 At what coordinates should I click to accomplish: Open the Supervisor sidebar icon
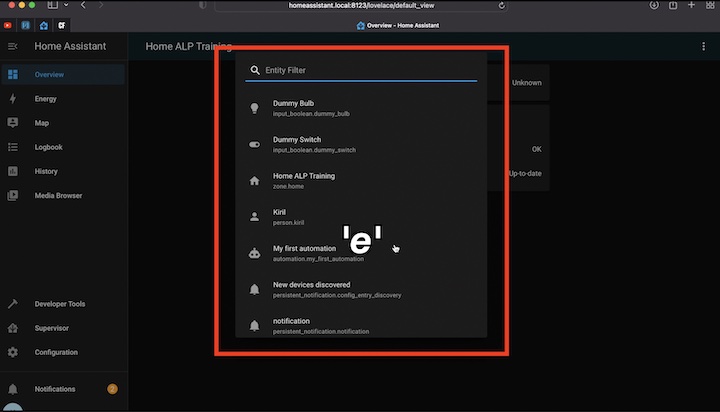click(13, 328)
